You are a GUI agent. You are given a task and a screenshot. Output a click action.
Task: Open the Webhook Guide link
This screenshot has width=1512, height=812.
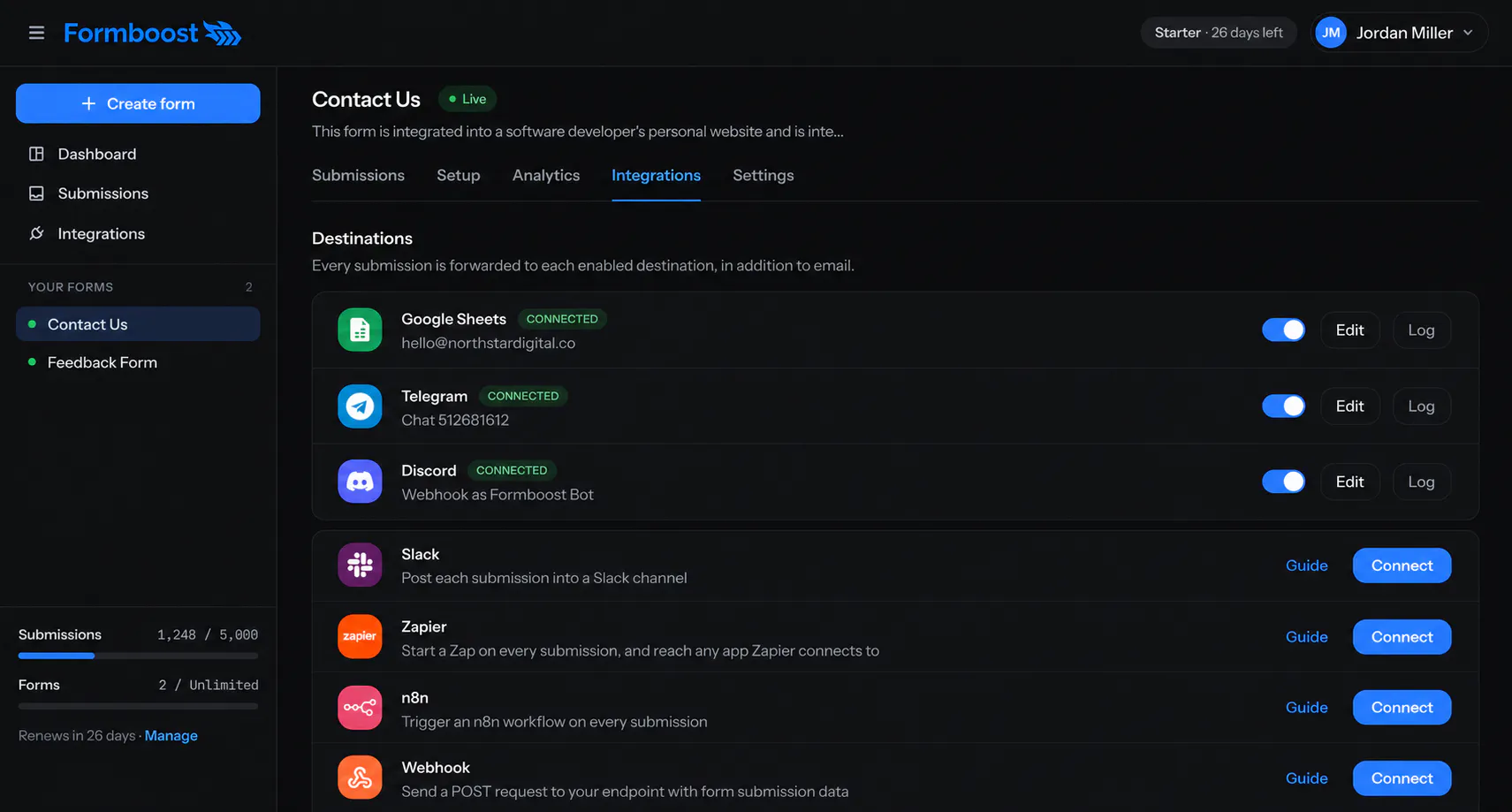1306,778
